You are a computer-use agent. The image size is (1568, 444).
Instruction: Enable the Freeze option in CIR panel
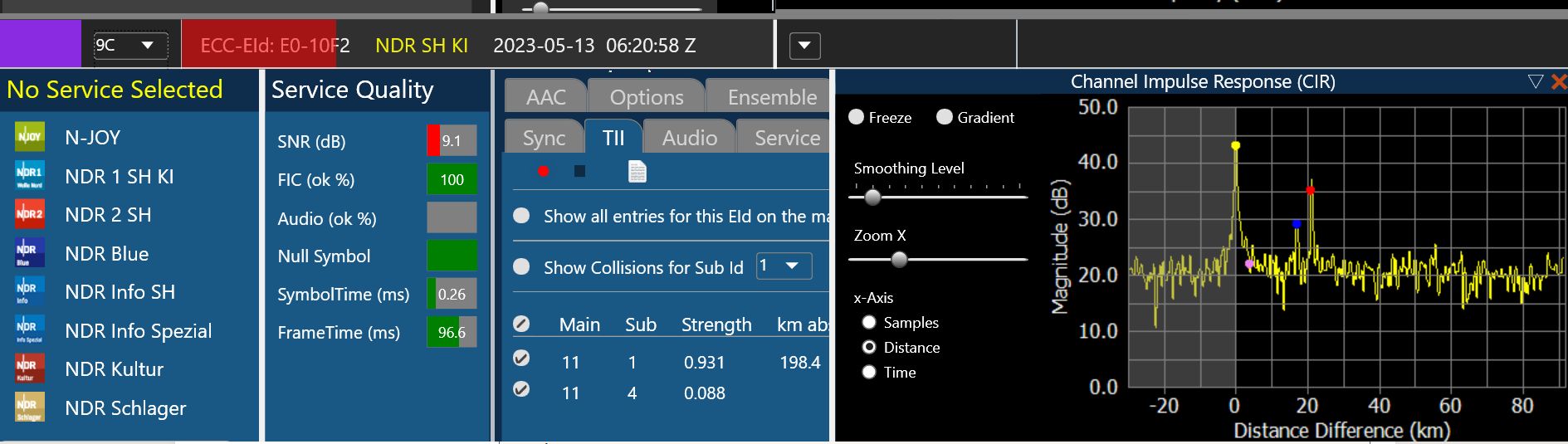[857, 117]
